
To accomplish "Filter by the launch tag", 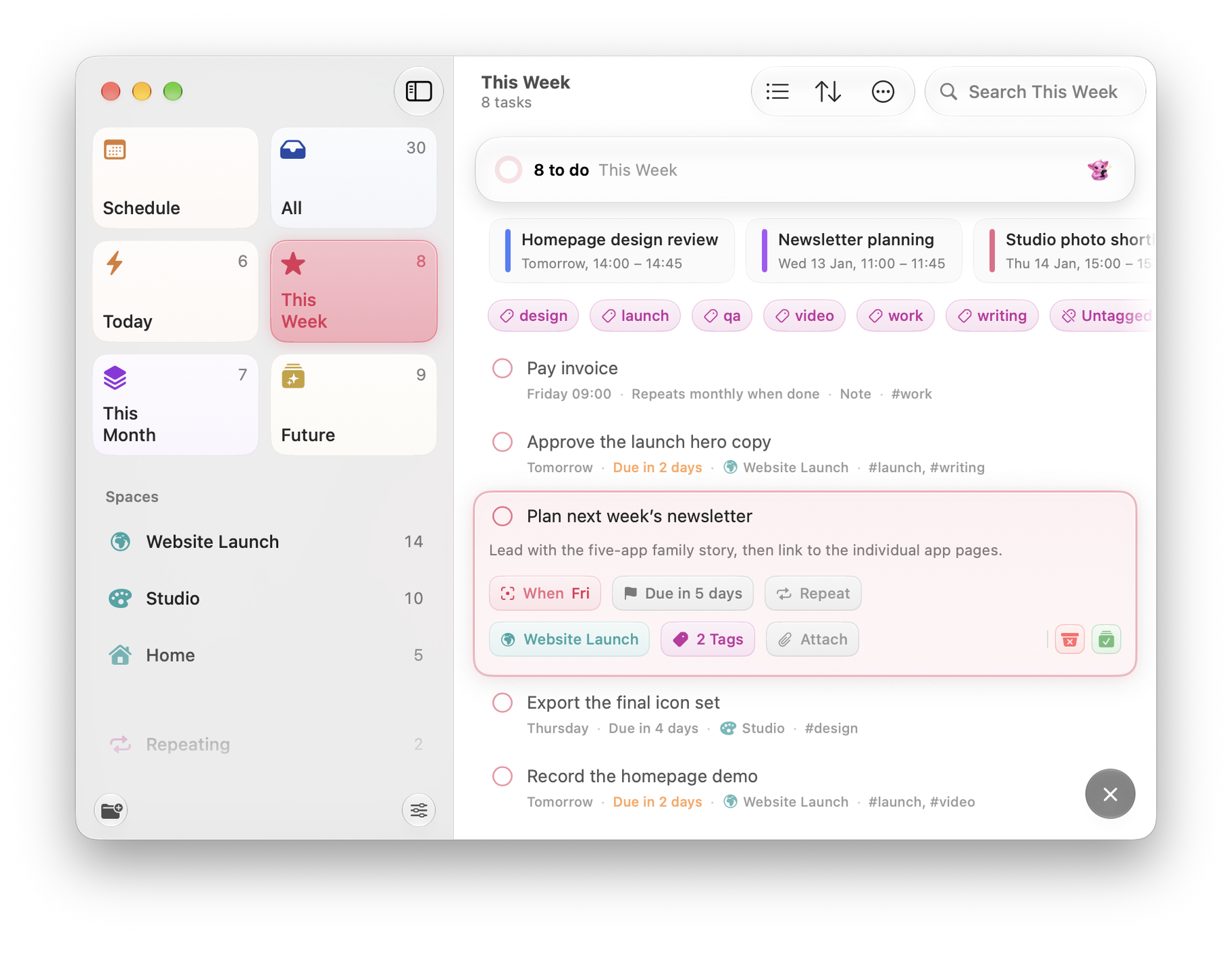I will tap(634, 316).
